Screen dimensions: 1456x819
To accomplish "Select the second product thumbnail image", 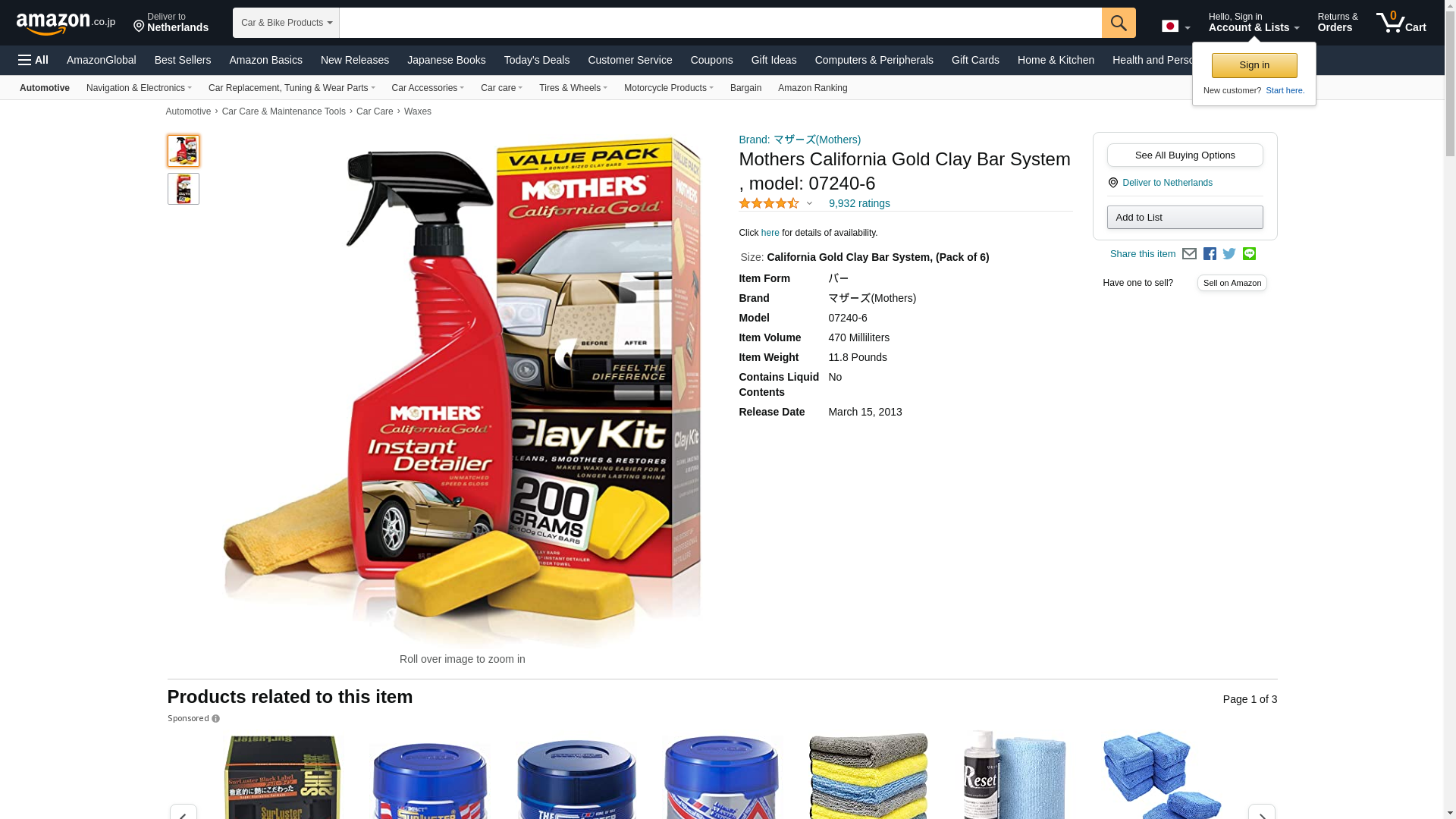I will 184,189.
